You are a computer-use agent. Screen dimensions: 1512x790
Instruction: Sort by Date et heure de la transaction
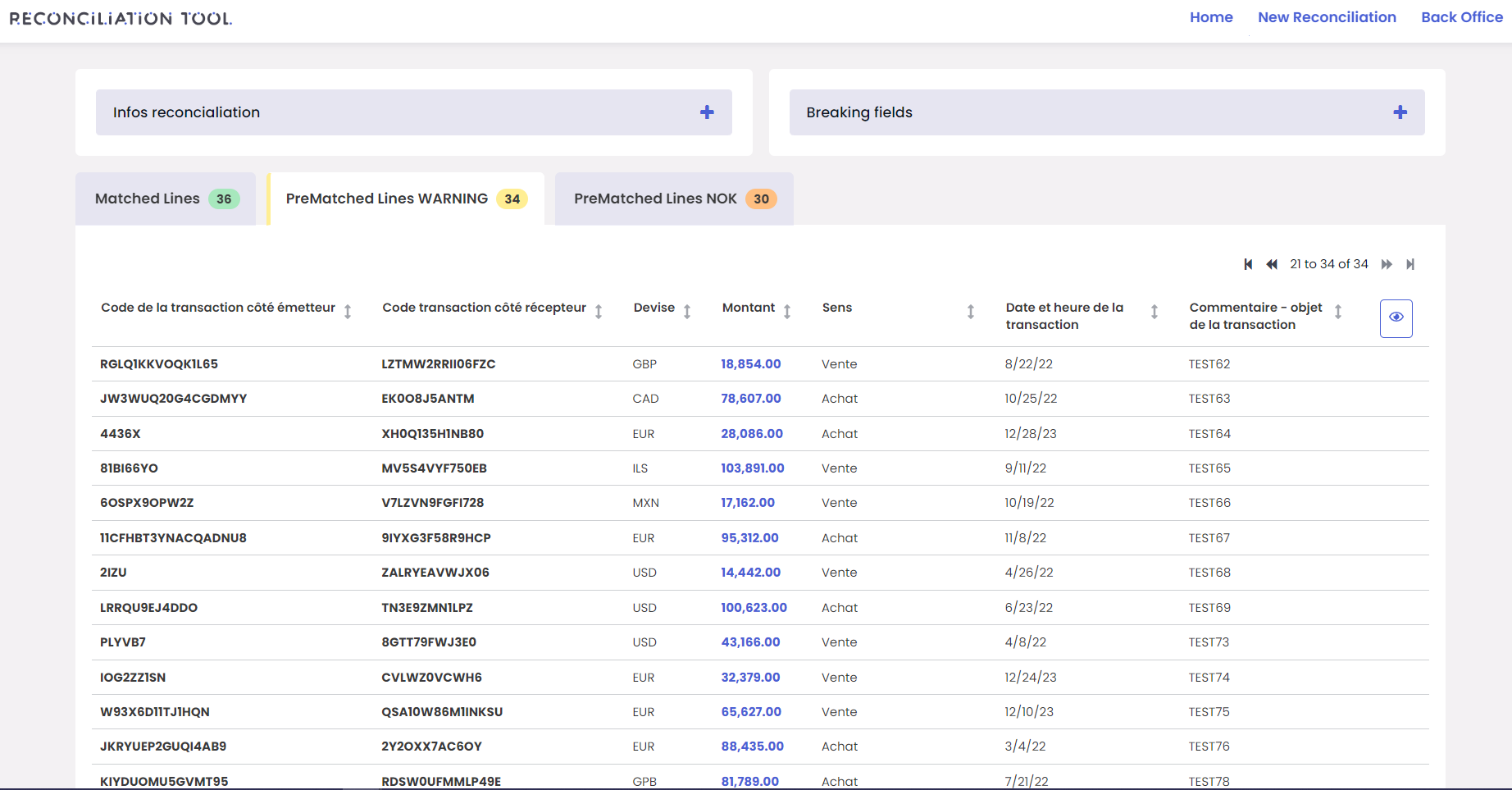click(x=1154, y=312)
